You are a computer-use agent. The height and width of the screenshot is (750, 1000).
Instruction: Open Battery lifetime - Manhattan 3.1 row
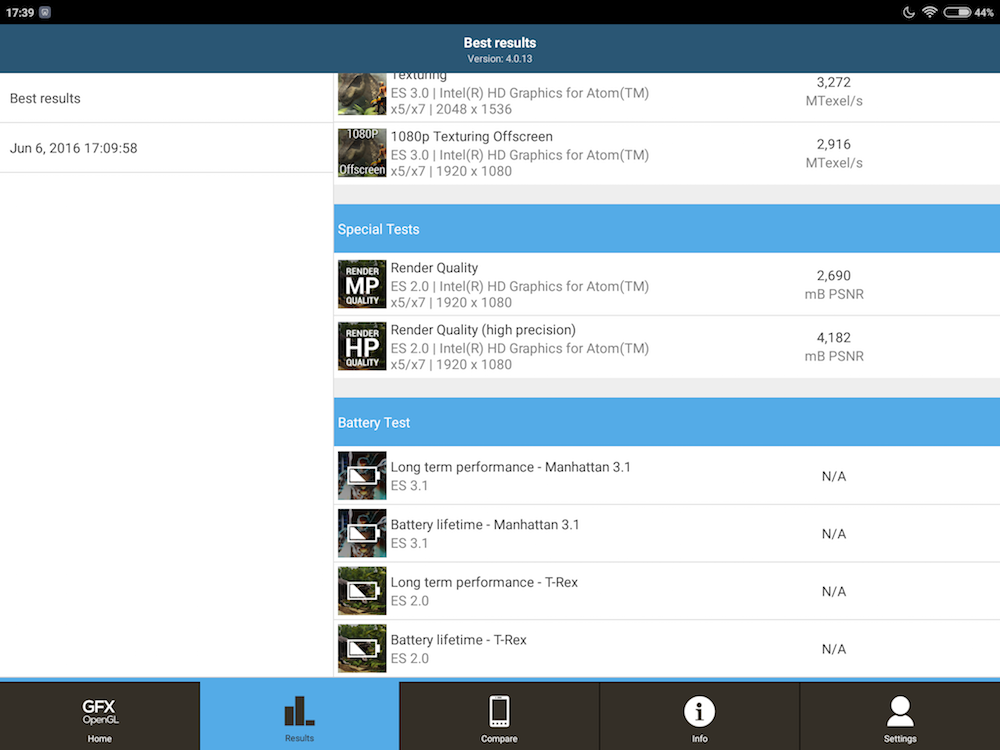click(x=666, y=533)
